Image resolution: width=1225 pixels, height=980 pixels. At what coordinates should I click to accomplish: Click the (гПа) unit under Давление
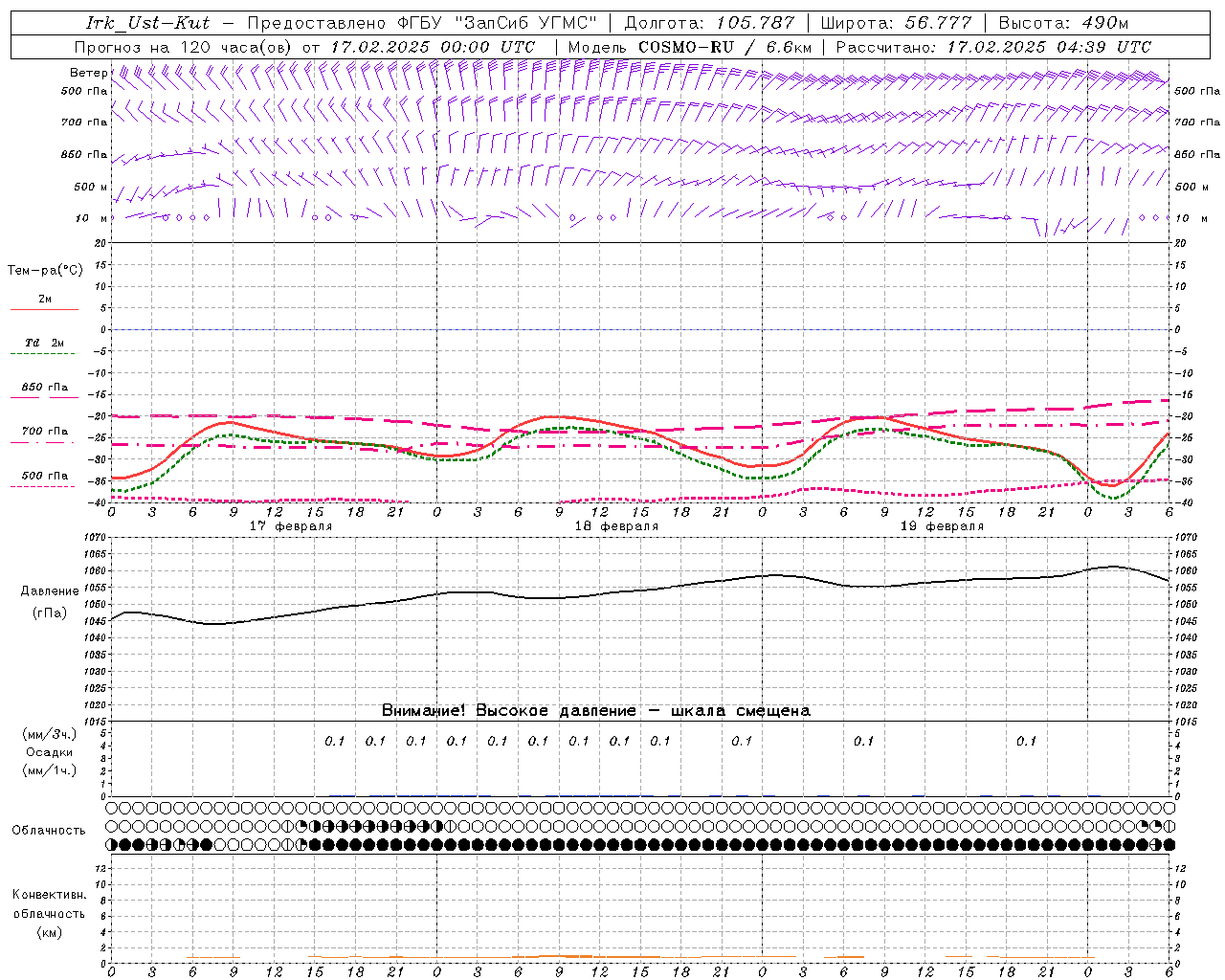[x=50, y=613]
